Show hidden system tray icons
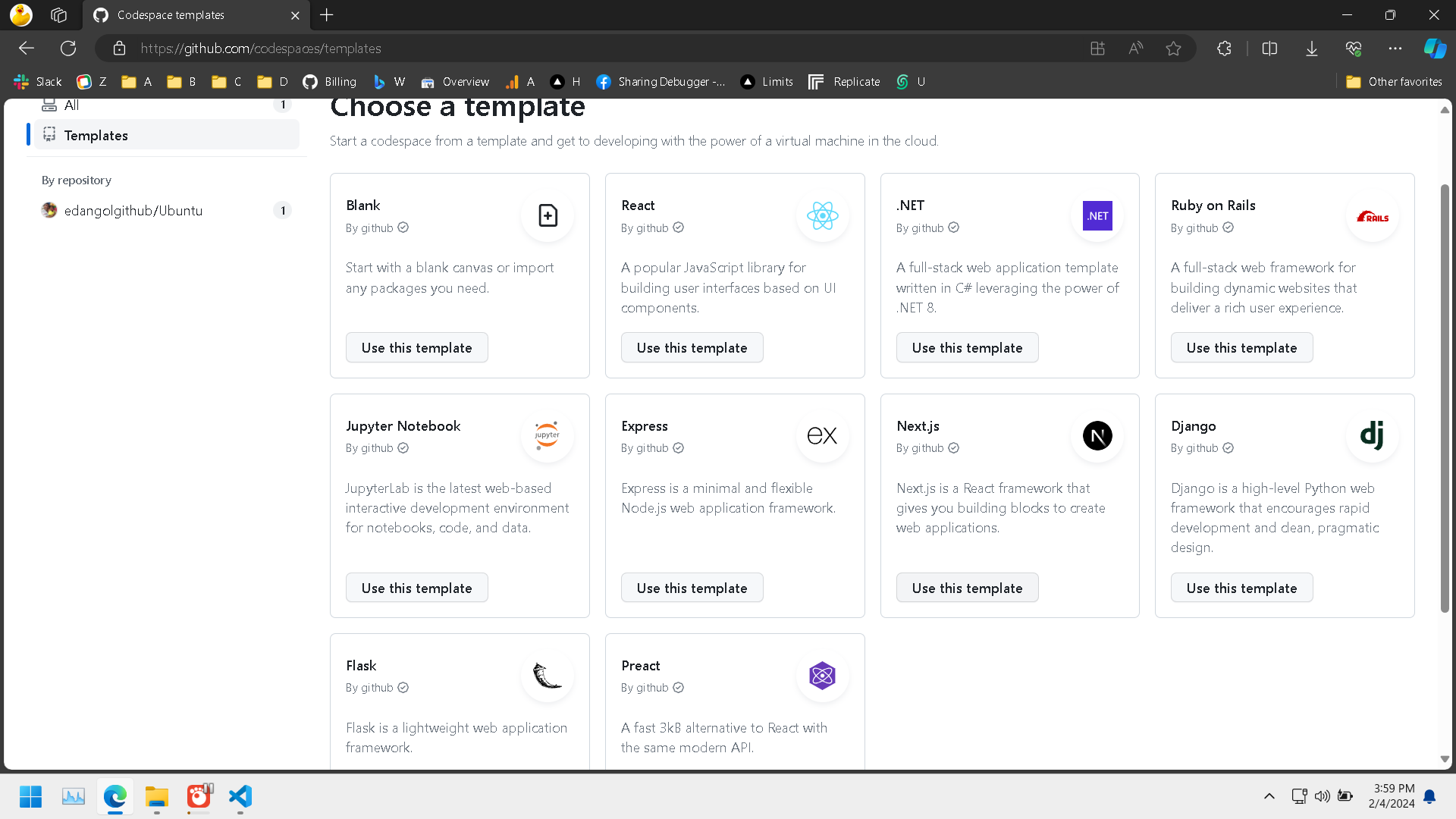 point(1269,796)
